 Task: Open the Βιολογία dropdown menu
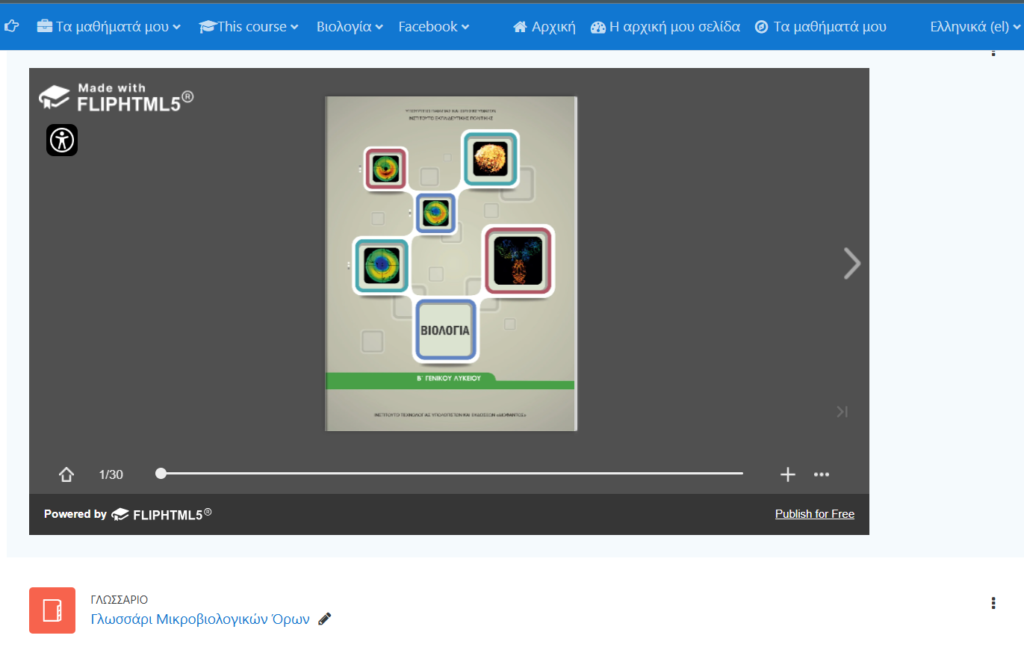click(x=350, y=27)
